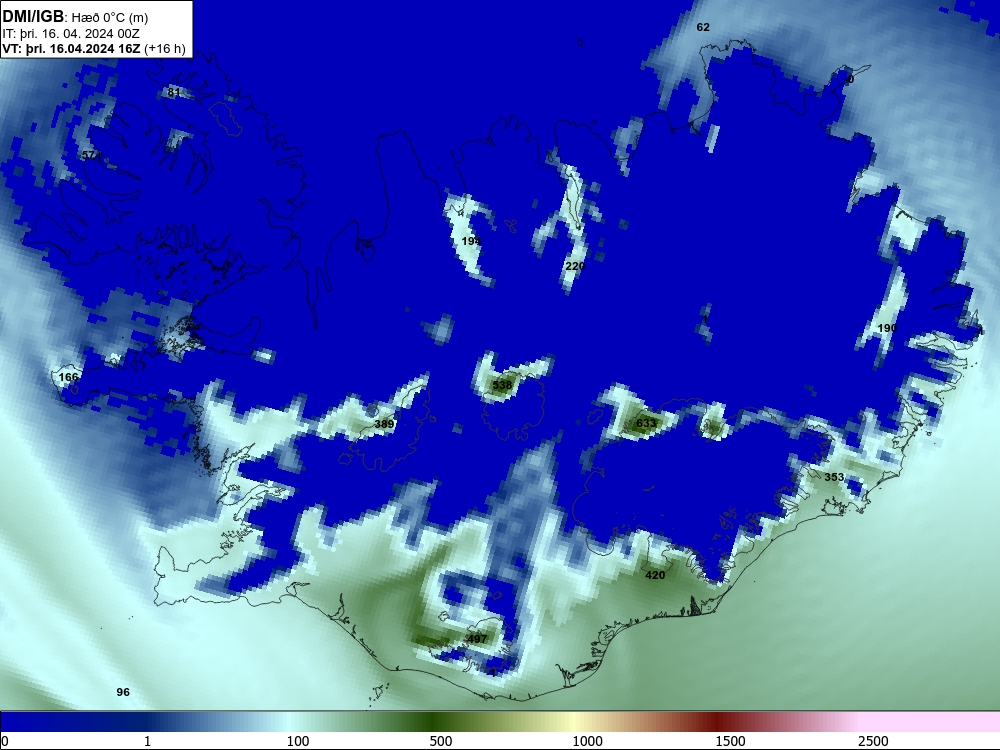Click the dark red 1500 m legend color
Image resolution: width=1000 pixels, height=750 pixels.
716,722
